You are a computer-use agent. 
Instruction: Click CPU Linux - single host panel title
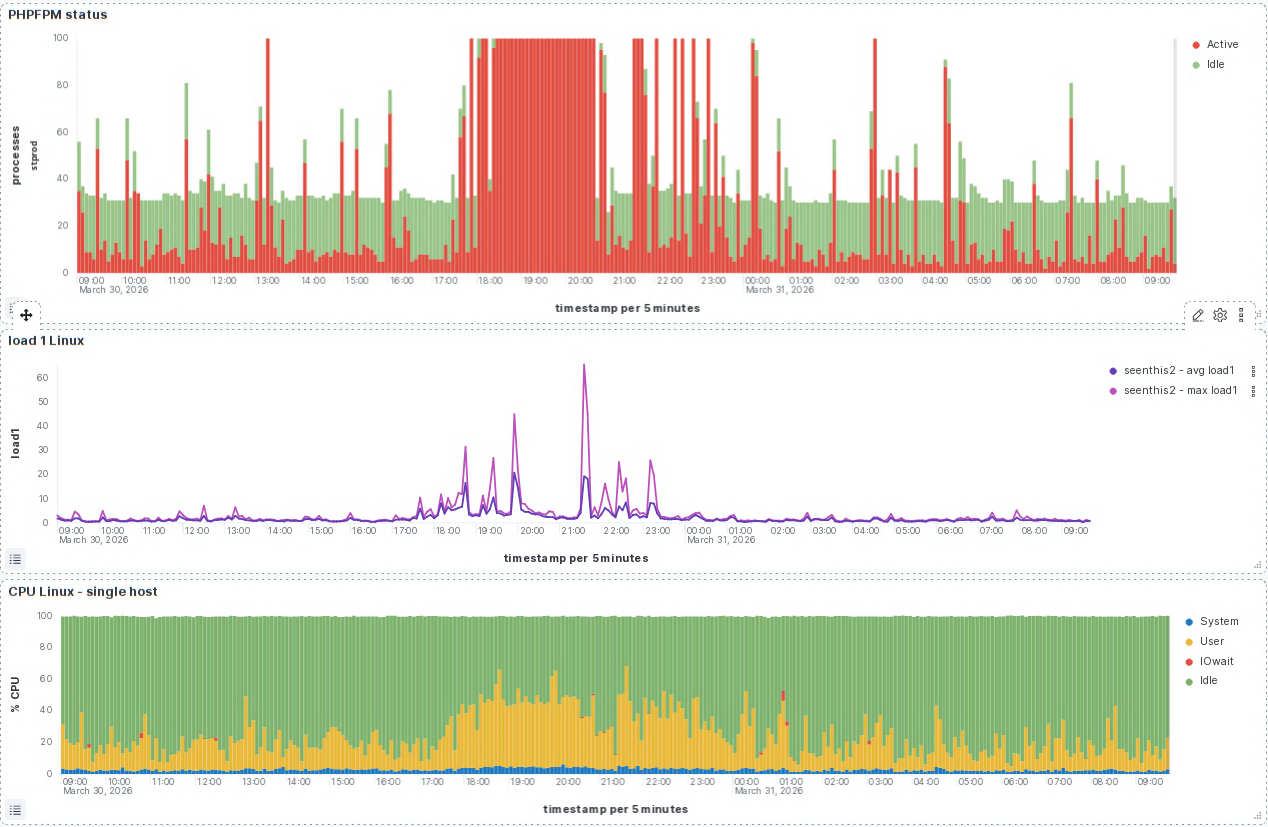(83, 591)
